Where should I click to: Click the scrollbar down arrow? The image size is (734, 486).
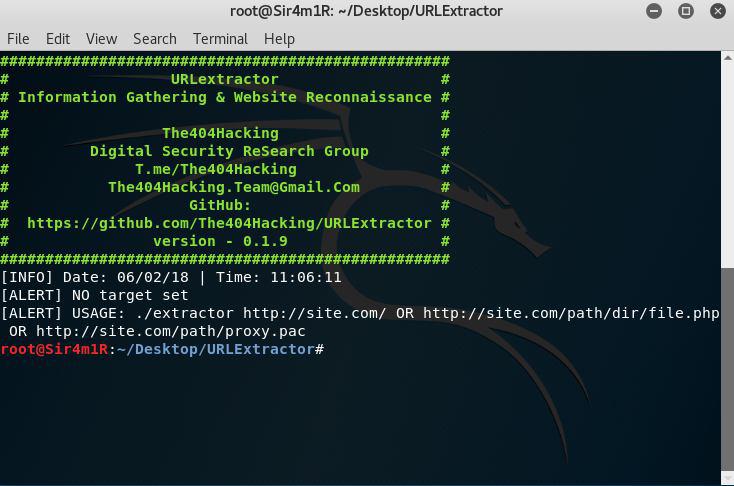[727, 478]
